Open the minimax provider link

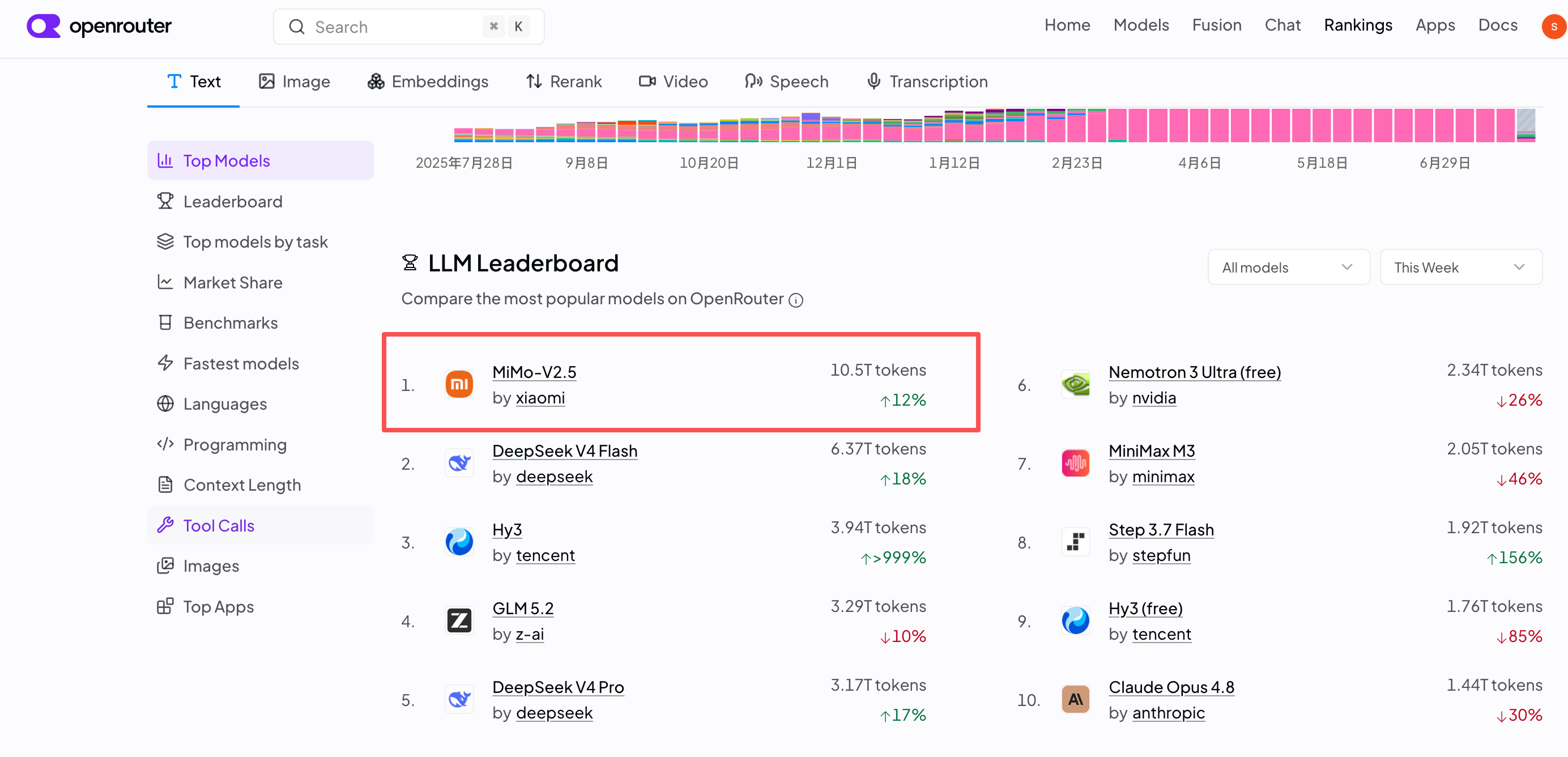1162,477
